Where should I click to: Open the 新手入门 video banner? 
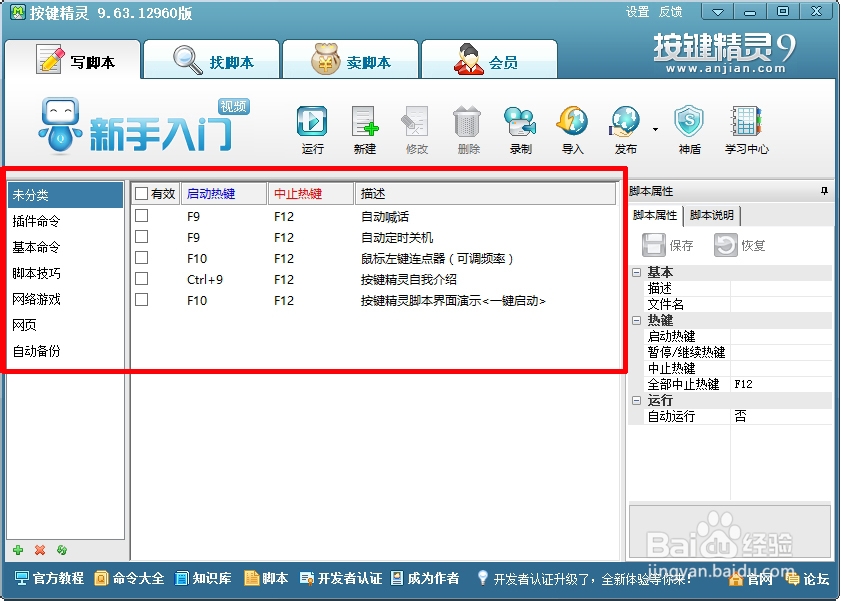coord(144,126)
